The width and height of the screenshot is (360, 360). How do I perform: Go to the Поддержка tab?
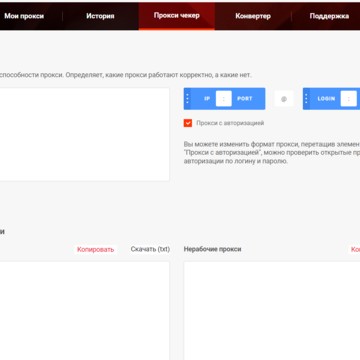tap(329, 16)
